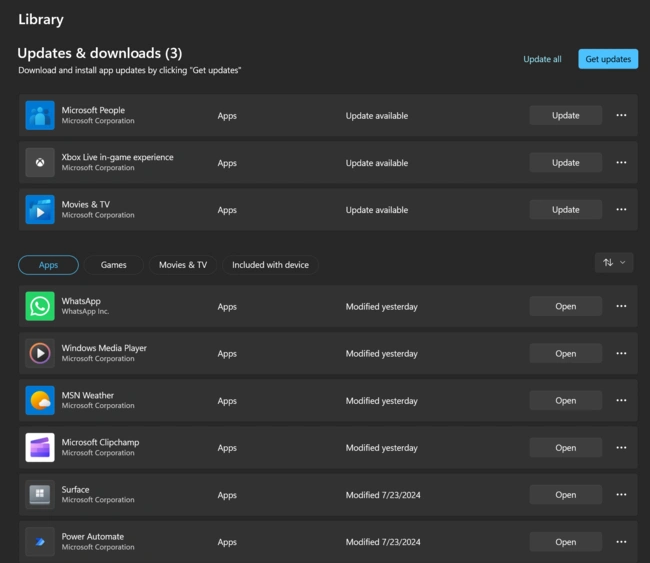
Task: Open more options for Movies & TV update
Action: tap(621, 209)
